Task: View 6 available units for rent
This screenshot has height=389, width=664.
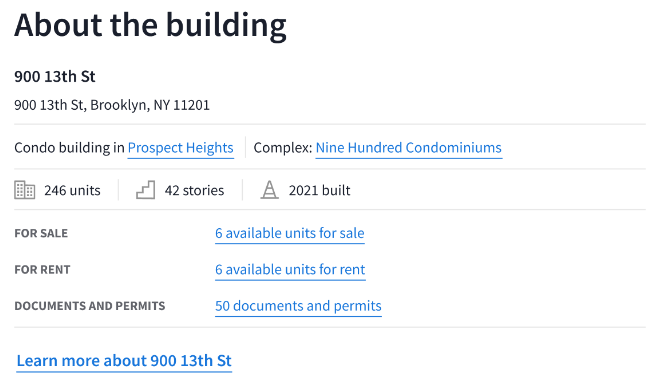Action: 290,270
